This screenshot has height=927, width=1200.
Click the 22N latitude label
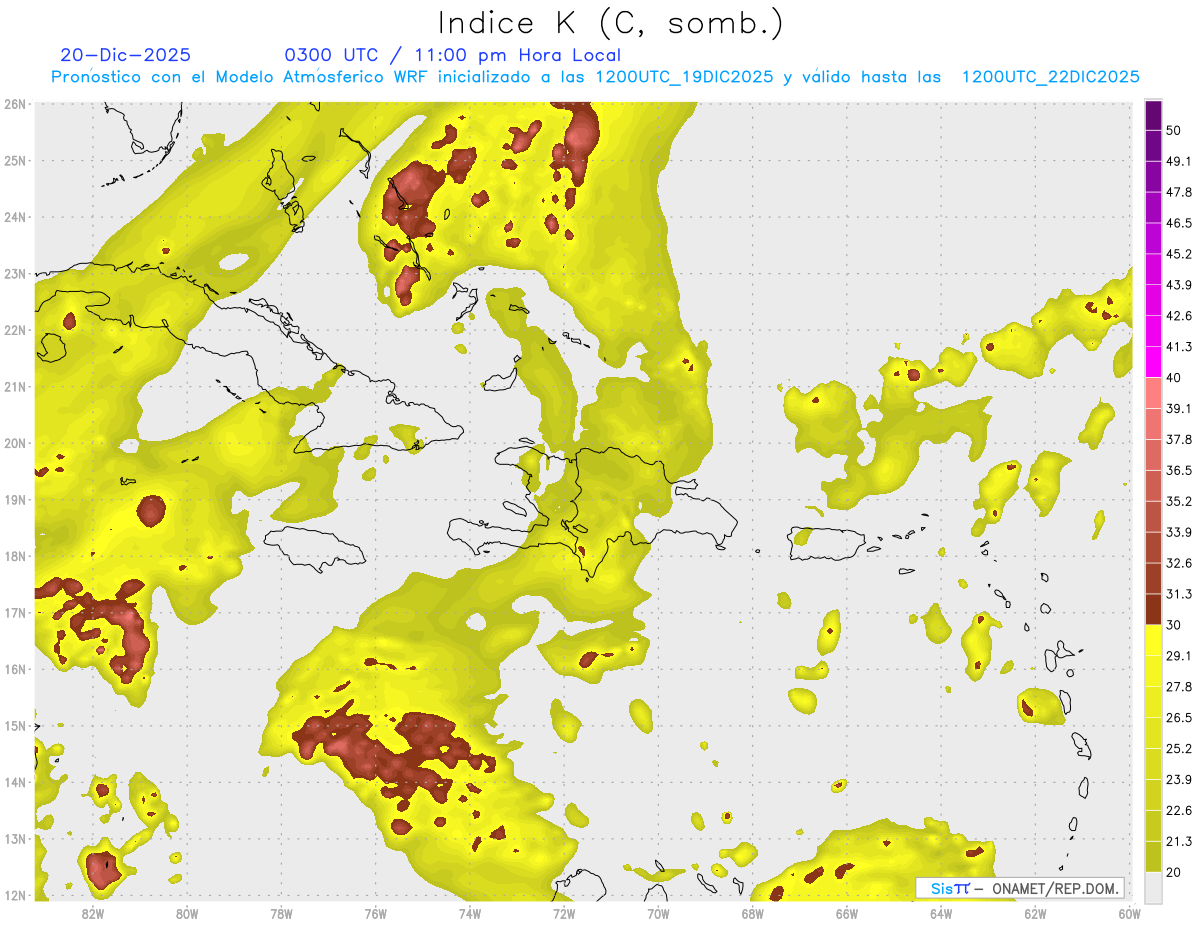coord(15,330)
